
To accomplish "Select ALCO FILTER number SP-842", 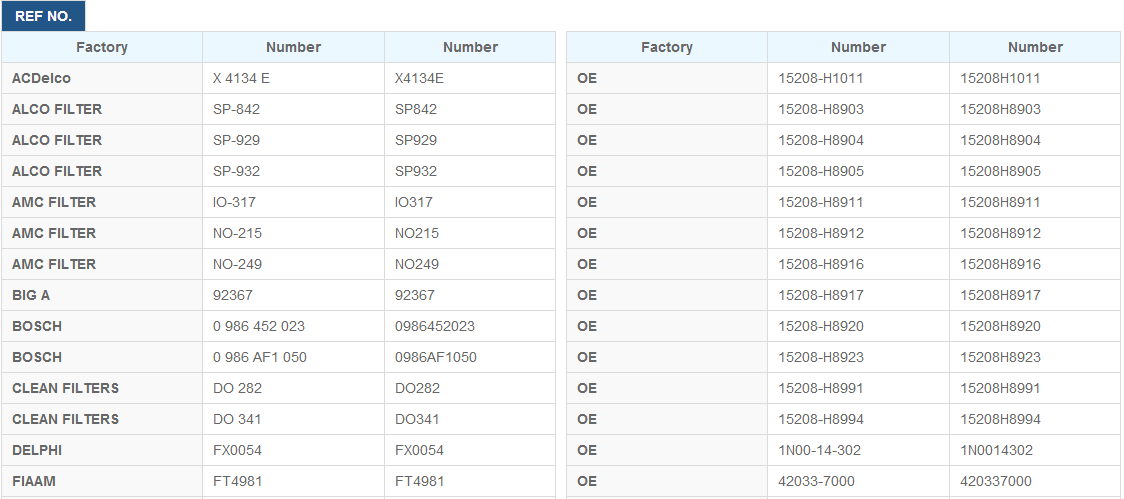I will tap(293, 109).
